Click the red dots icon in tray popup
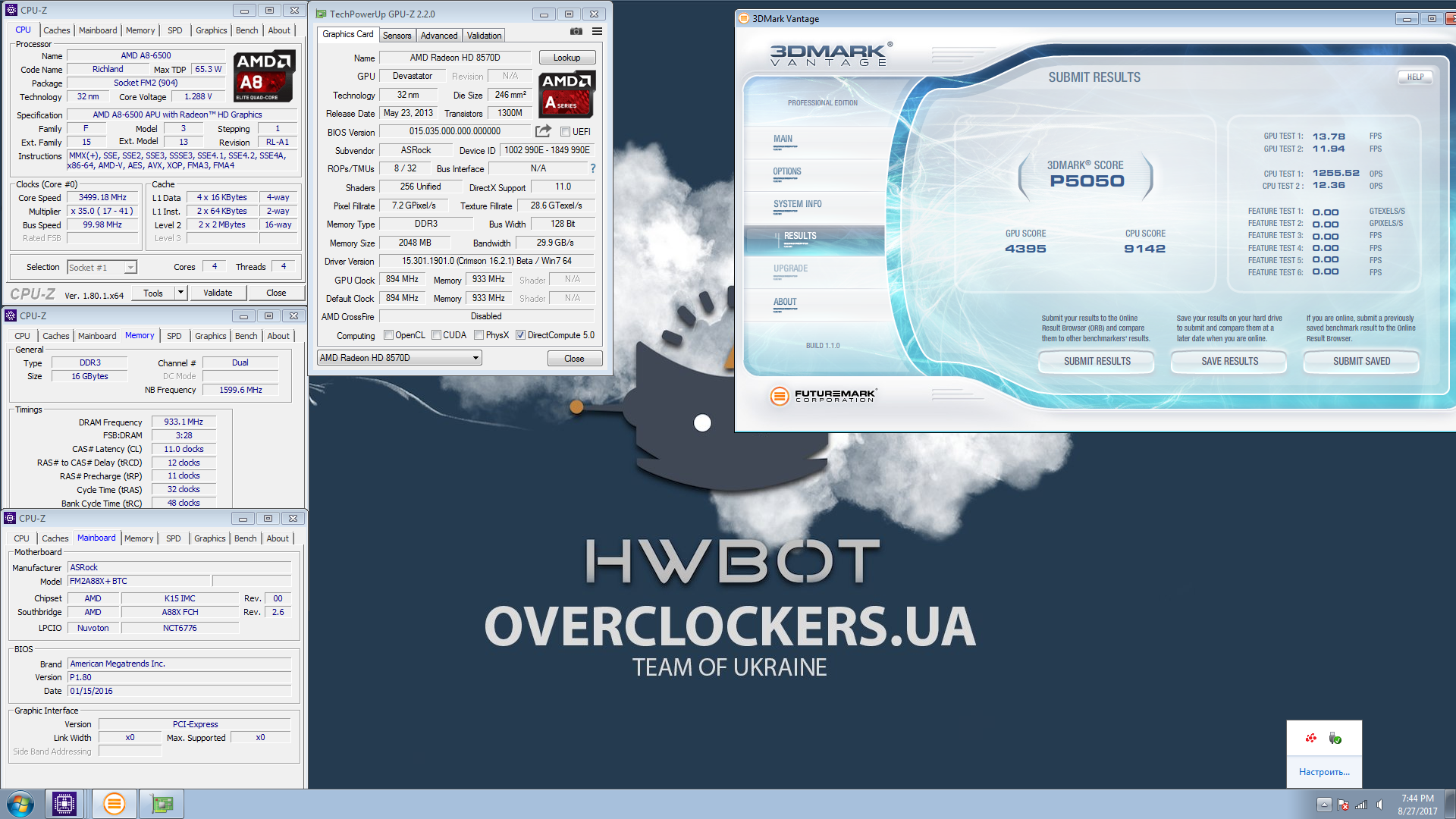The height and width of the screenshot is (819, 1456). point(1311,738)
